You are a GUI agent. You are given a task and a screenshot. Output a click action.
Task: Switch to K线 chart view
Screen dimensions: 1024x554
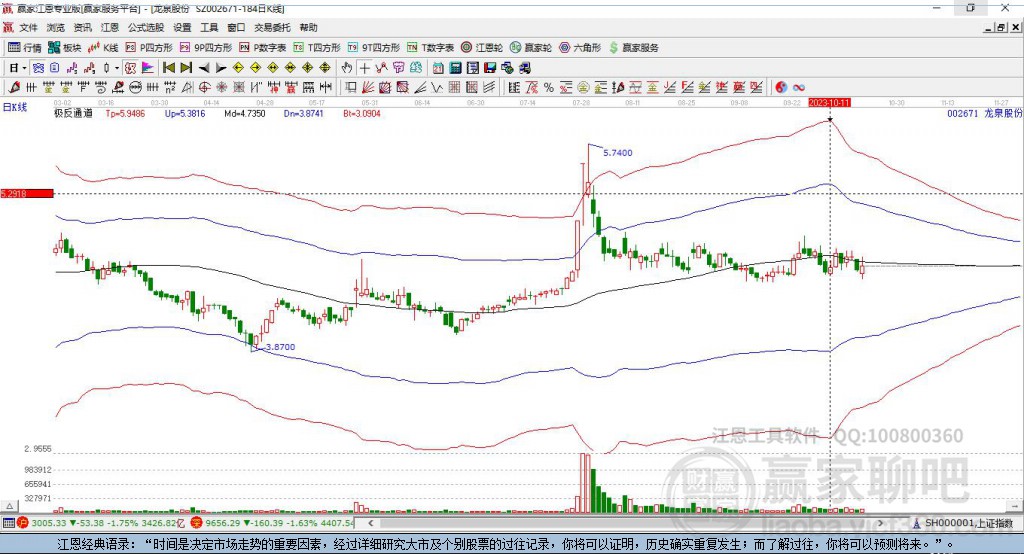(x=103, y=48)
